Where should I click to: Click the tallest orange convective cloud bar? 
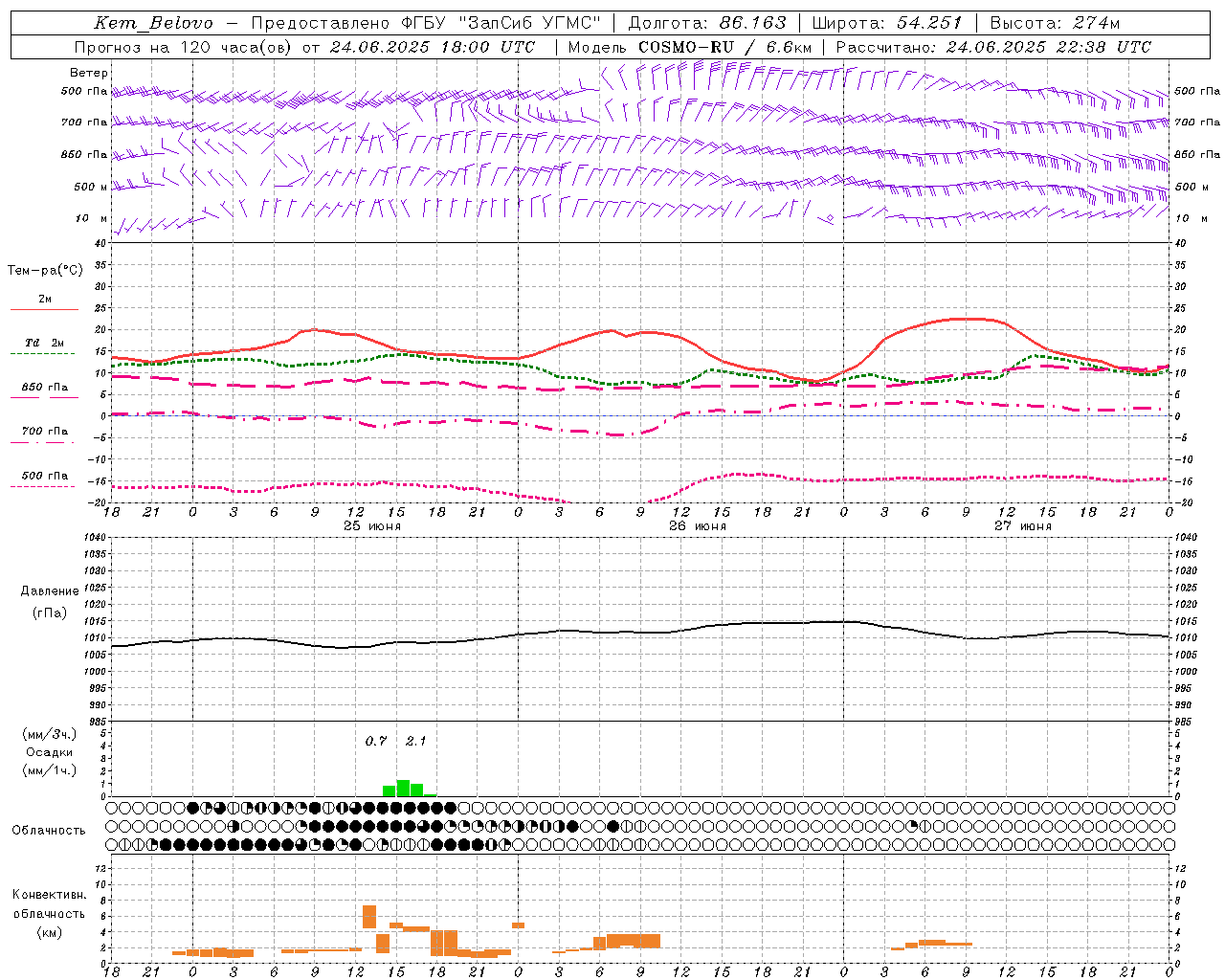pos(369,917)
